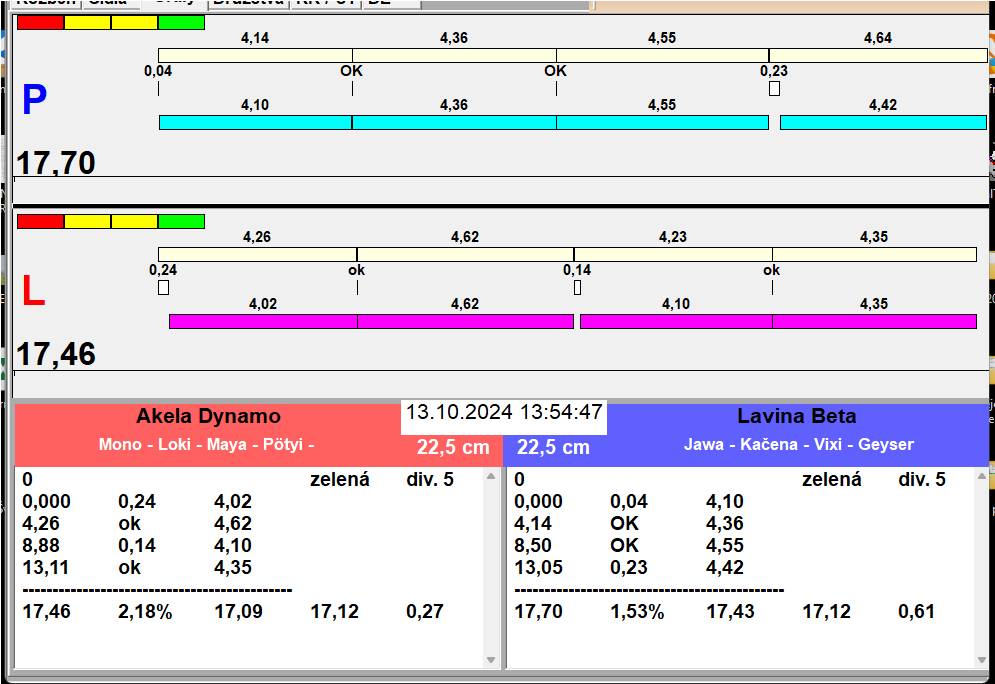The image size is (995, 684).
Task: Click the magenta 4,02 segment in lane L
Action: click(262, 321)
